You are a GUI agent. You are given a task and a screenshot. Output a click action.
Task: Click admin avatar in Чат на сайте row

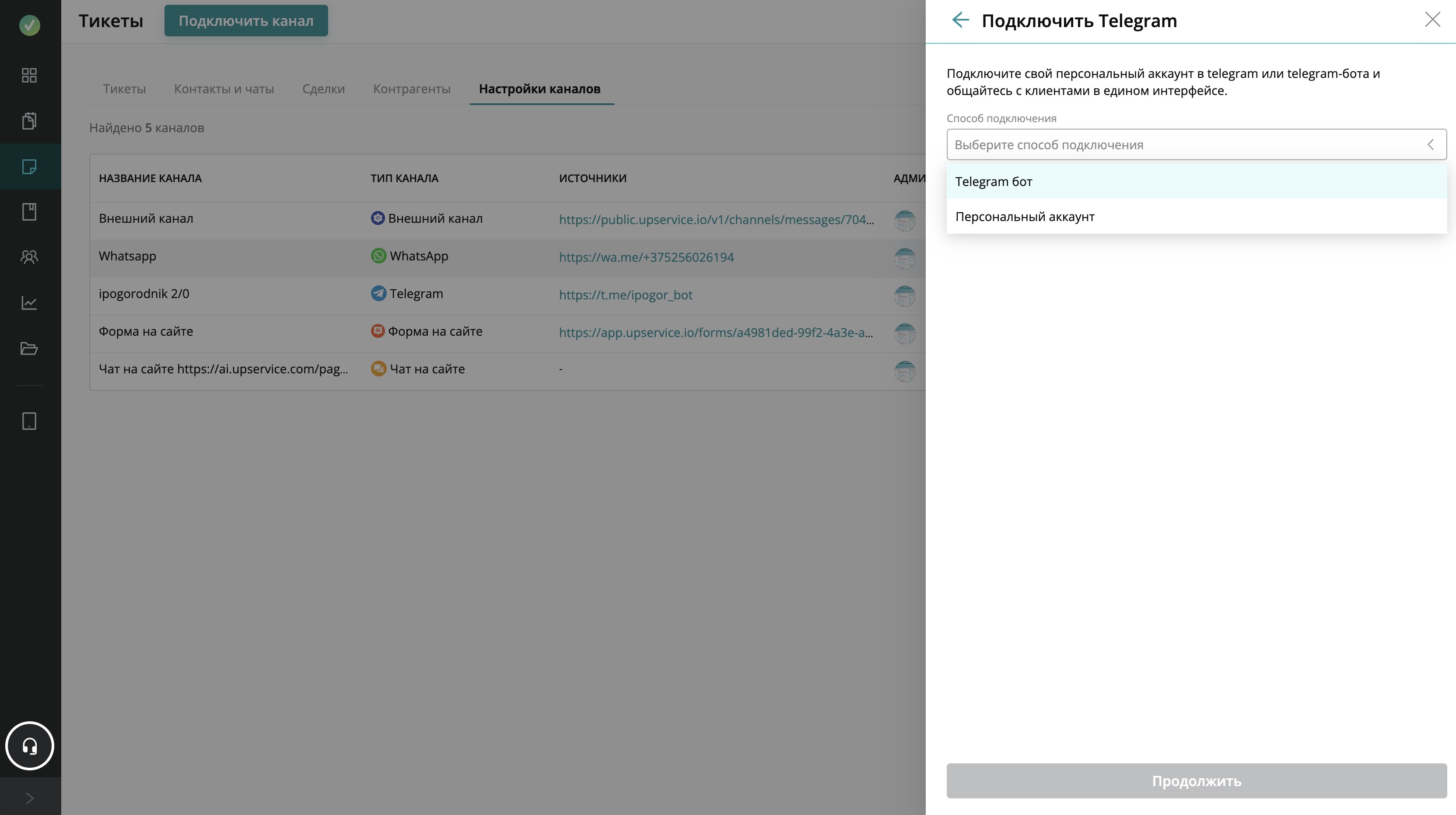(x=905, y=371)
